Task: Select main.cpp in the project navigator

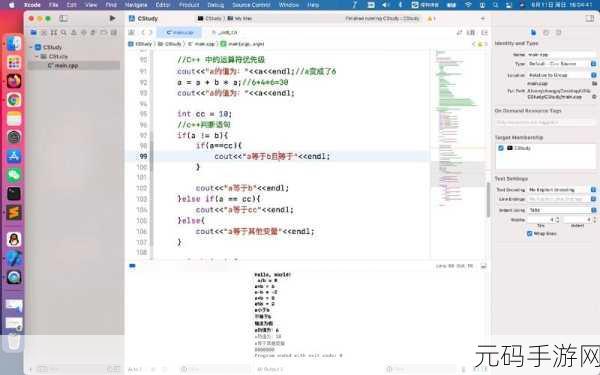Action: coord(74,66)
